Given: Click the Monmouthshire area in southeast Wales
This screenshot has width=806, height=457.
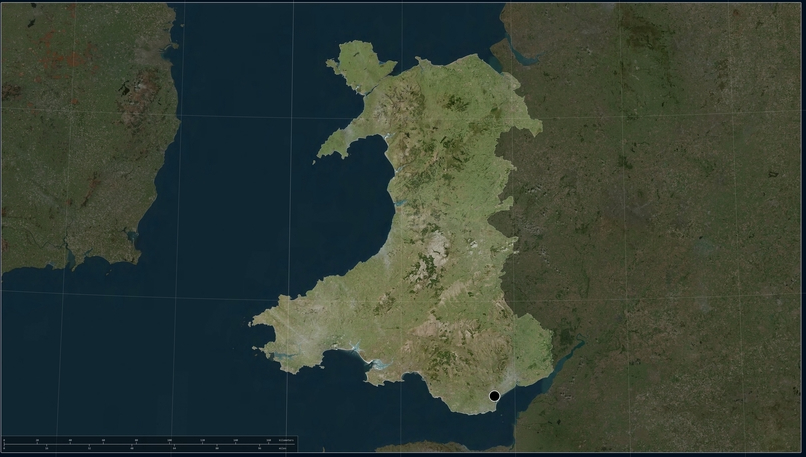Looking at the screenshot, I should click(532, 344).
